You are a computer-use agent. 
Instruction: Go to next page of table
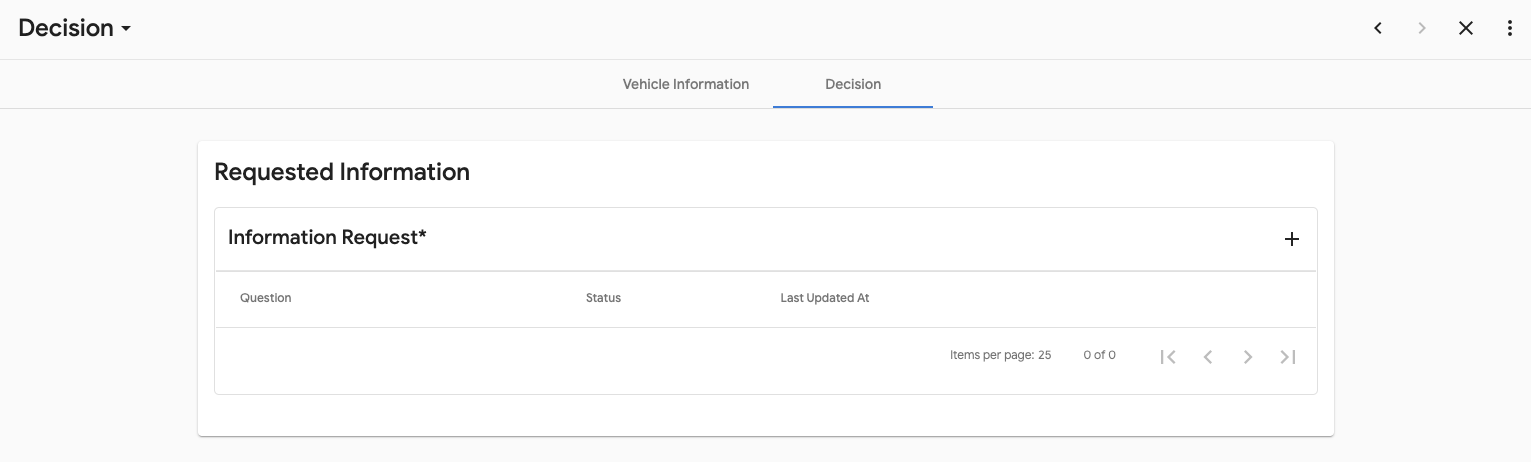[x=1248, y=357]
